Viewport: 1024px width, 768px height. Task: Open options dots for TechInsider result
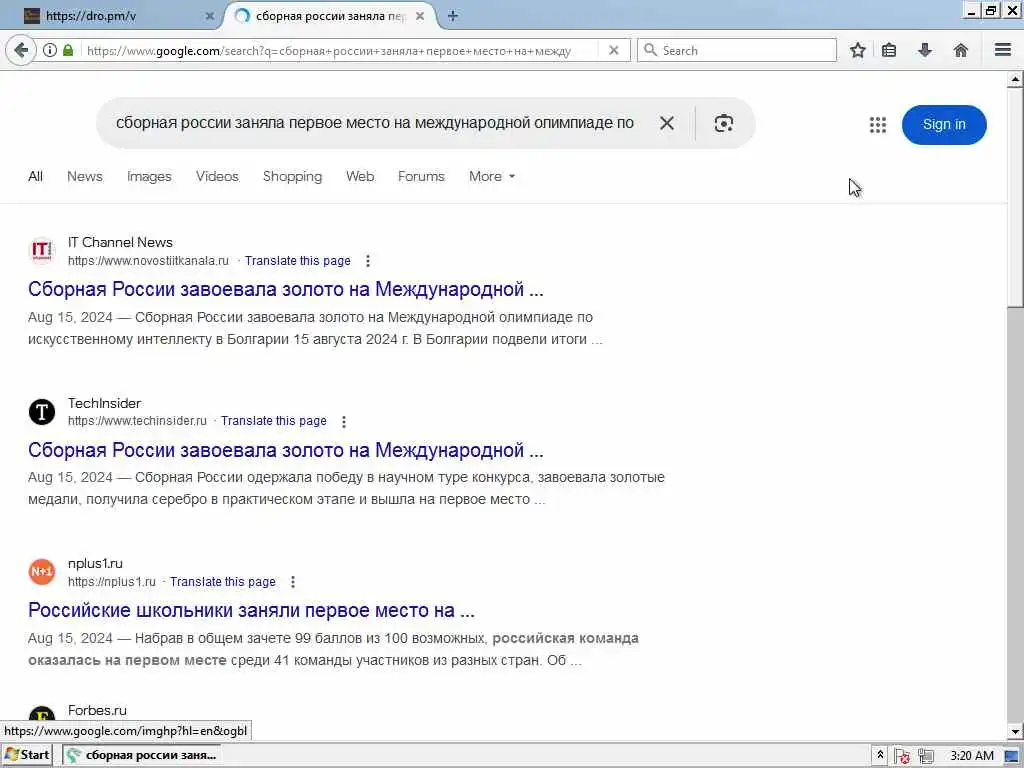[344, 422]
